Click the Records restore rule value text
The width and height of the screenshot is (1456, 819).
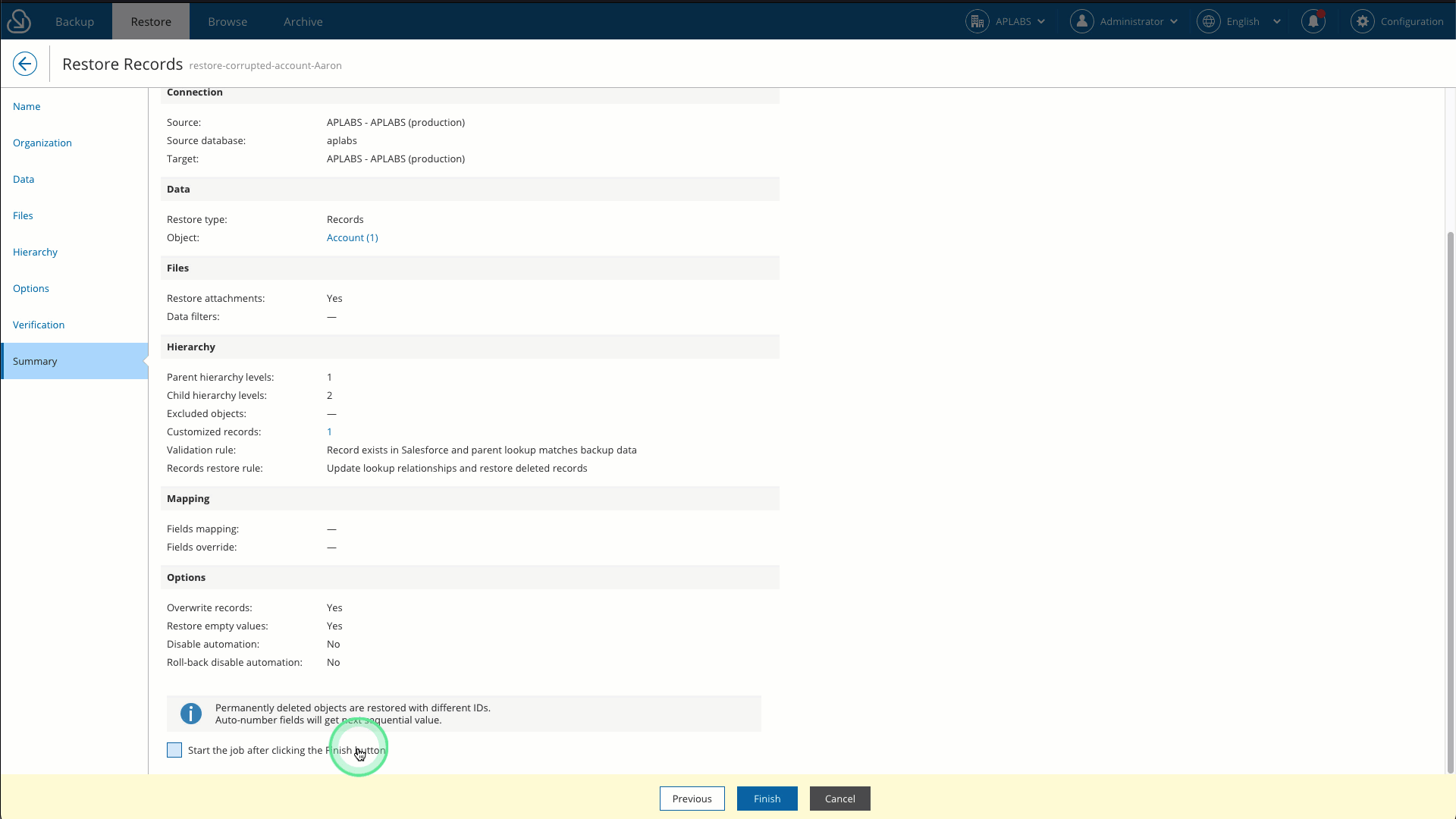[457, 468]
